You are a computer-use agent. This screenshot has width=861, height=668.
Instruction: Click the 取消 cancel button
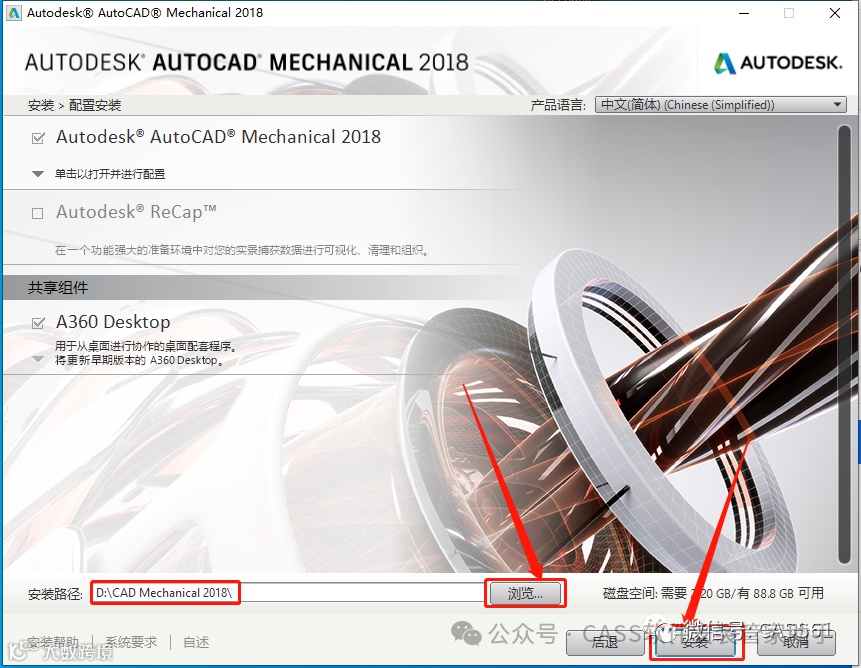click(x=796, y=642)
